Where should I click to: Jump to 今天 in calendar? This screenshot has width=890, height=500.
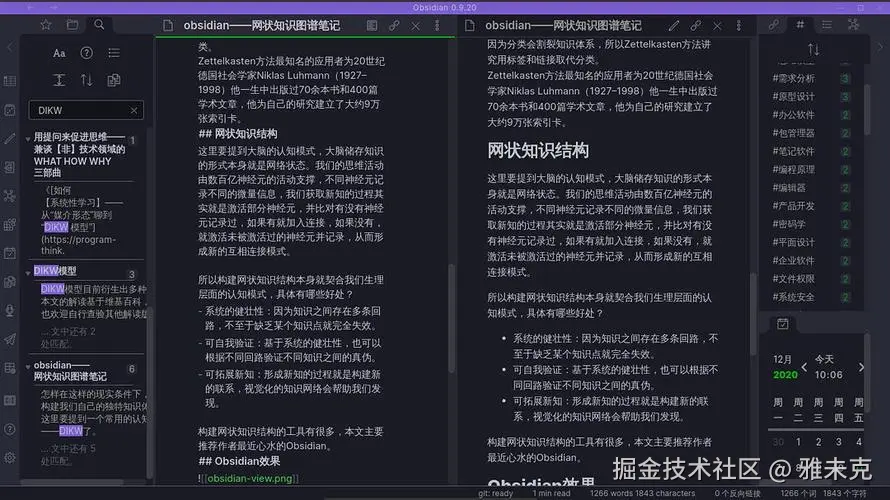[x=824, y=359]
